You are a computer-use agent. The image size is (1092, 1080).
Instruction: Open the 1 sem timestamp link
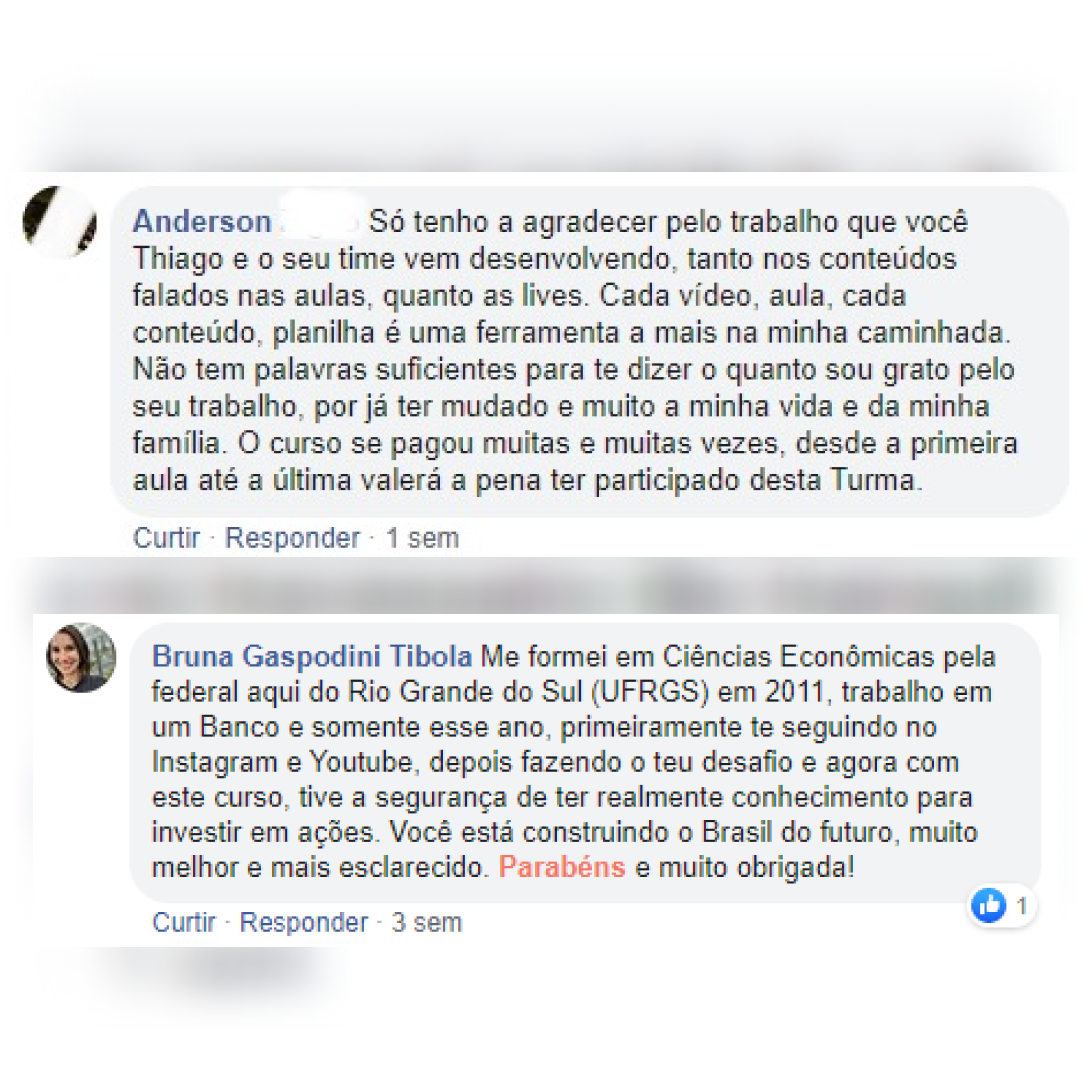[423, 538]
